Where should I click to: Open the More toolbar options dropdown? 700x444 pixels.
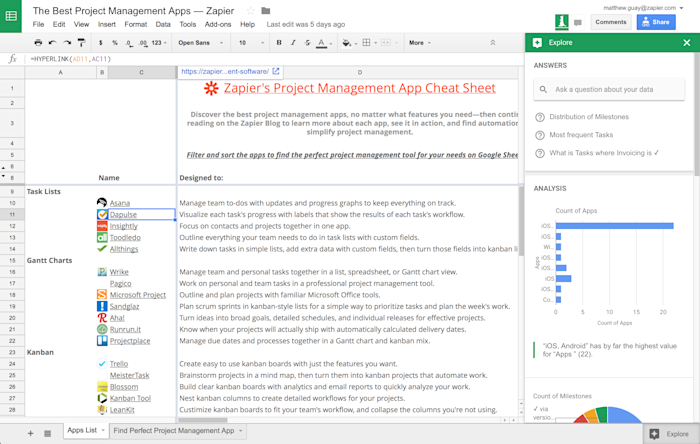[420, 43]
